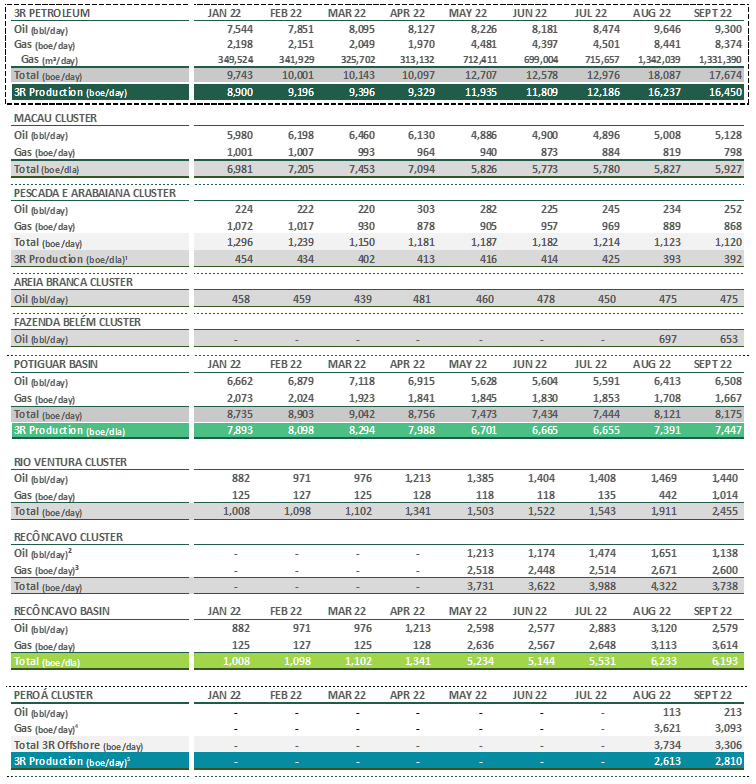Screen dimensions: 756x784
Task: Select AUG 22 header in Peroá Cluster row
Action: [x=652, y=696]
